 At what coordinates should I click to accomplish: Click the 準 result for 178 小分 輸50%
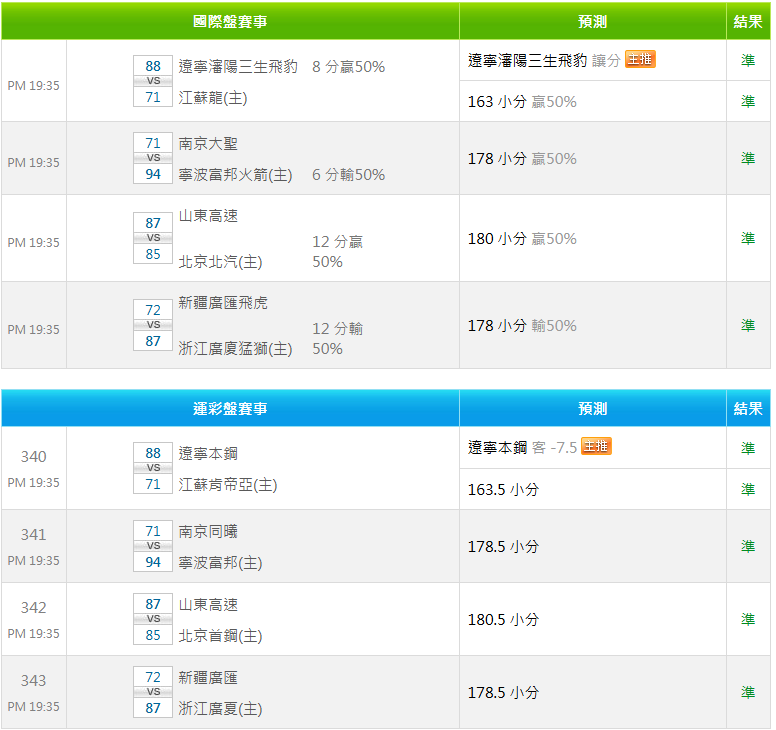tap(748, 326)
